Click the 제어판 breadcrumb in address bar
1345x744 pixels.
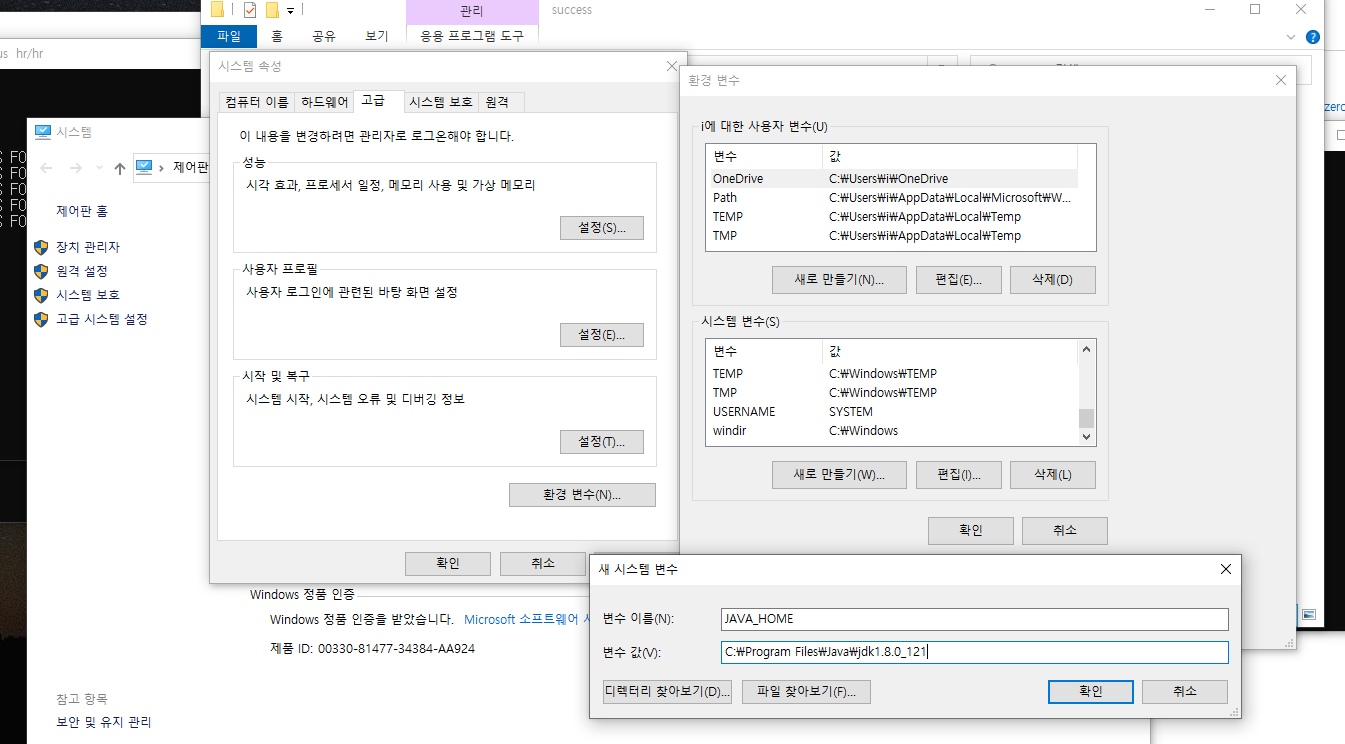point(190,168)
